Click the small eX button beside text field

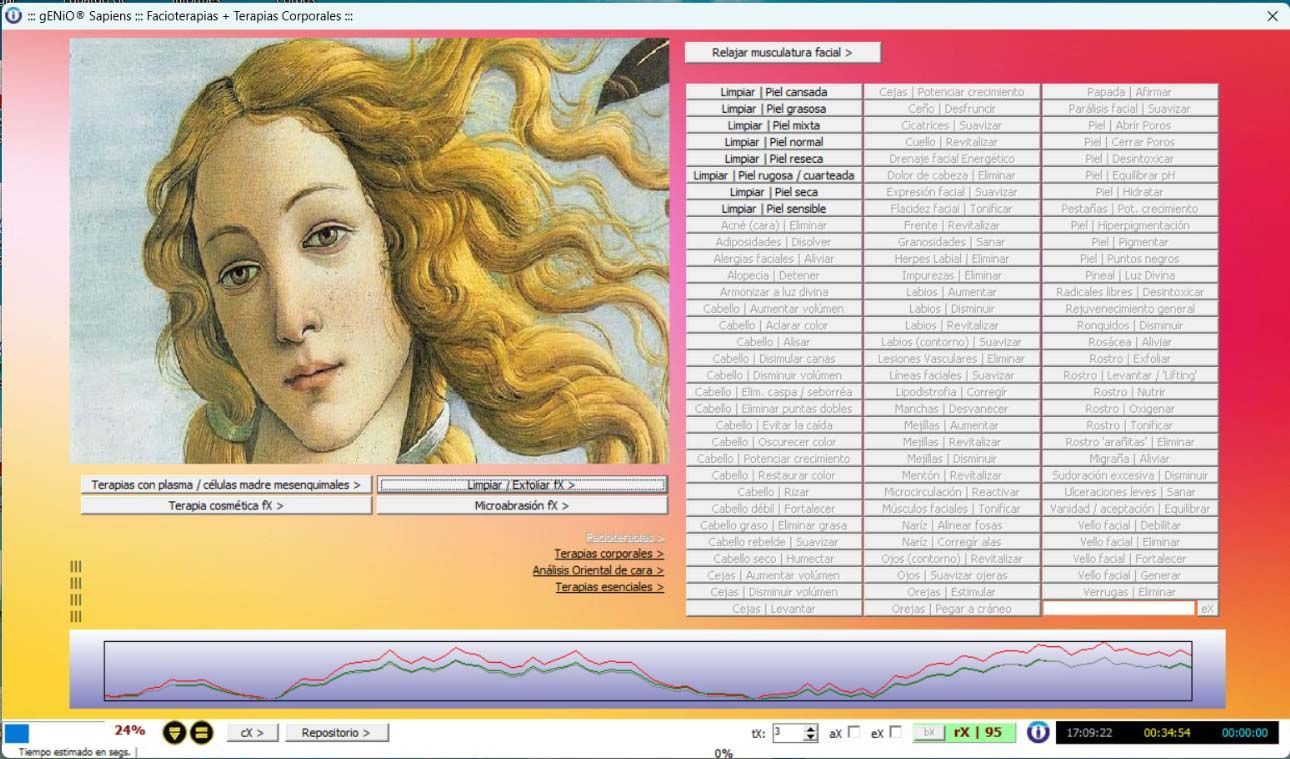pyautogui.click(x=1208, y=608)
